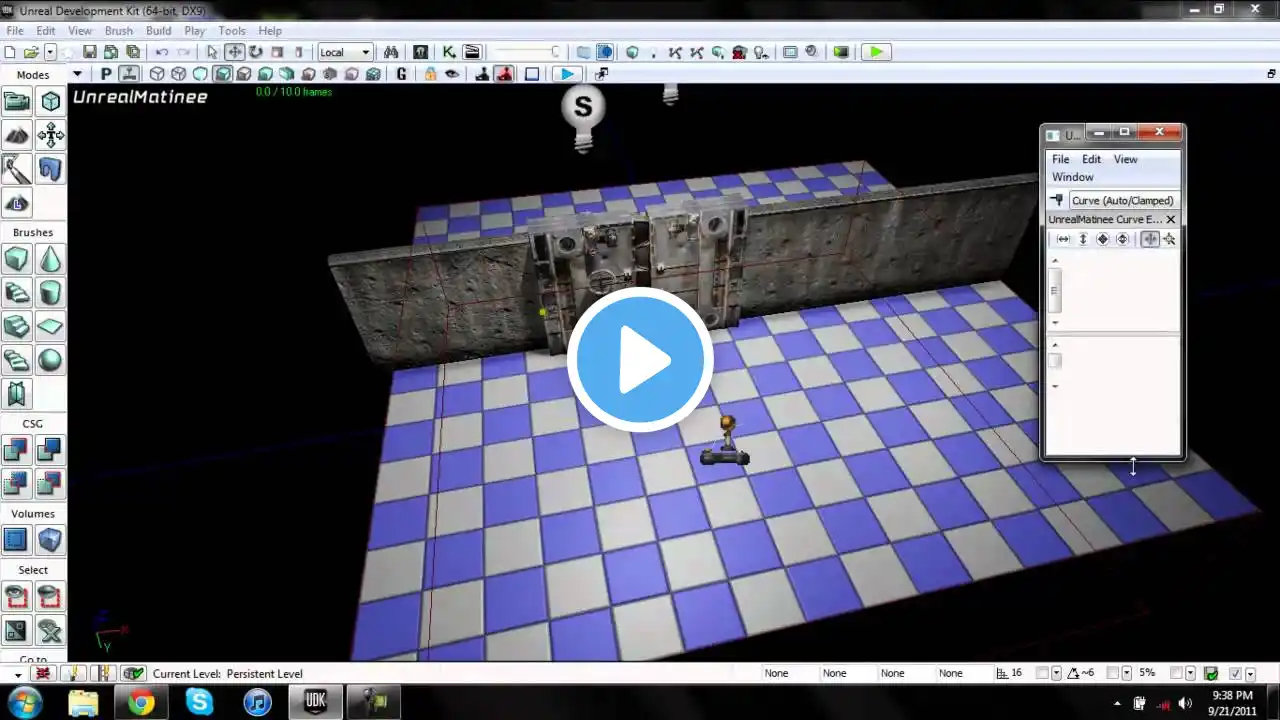Toggle the drag grid snap checkbox
Screen dimensions: 1280x720
[1041, 674]
